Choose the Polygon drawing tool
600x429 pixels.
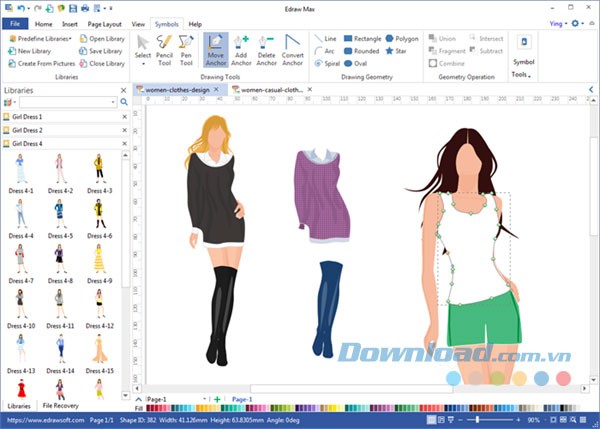(x=401, y=38)
